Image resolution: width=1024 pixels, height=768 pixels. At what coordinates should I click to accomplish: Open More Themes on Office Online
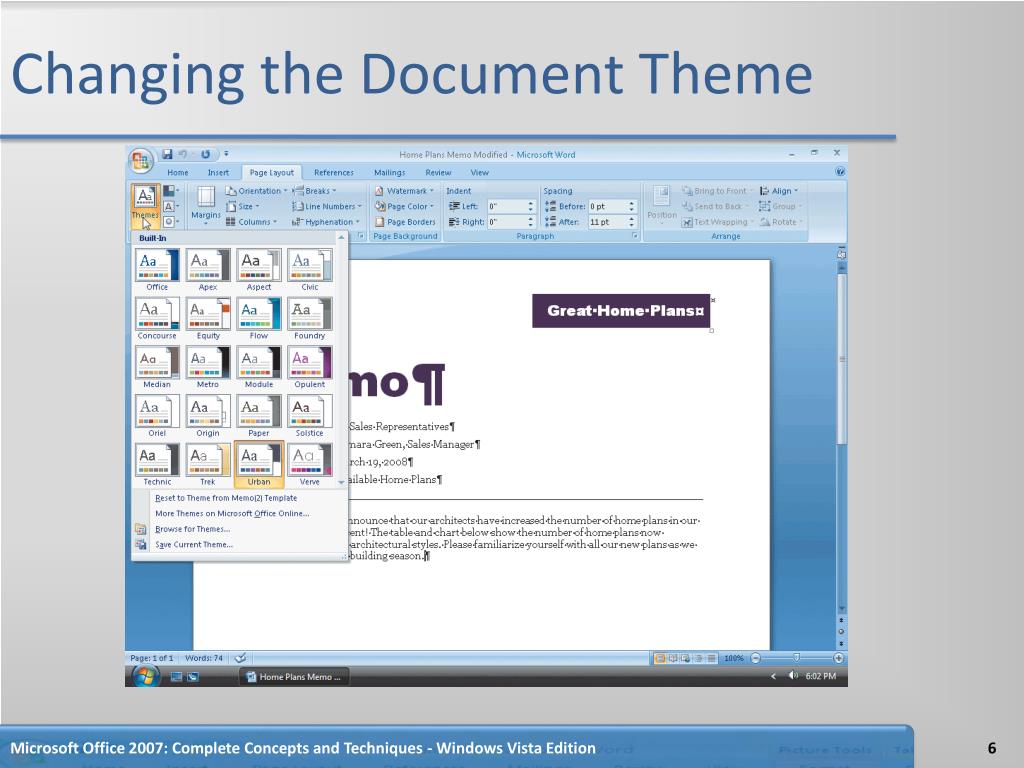coord(232,513)
